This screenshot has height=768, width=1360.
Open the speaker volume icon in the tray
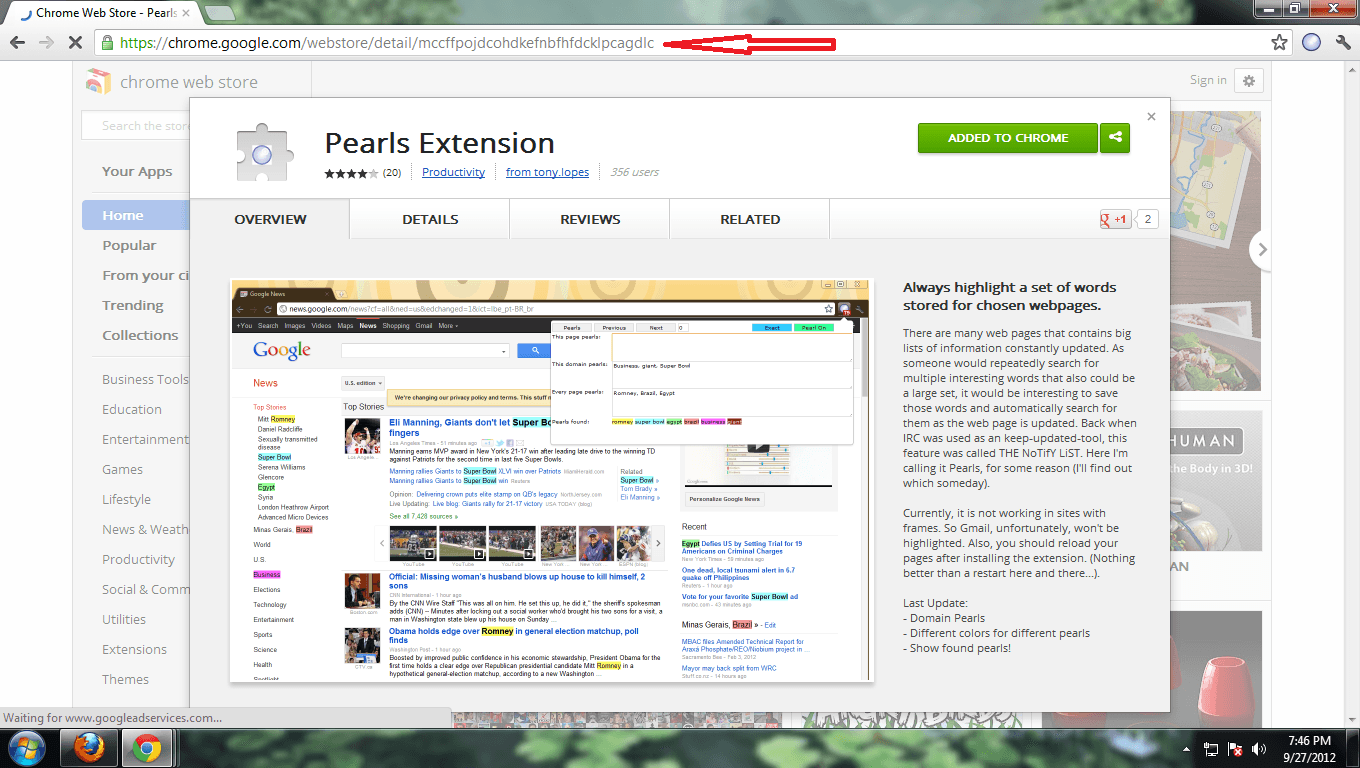1259,747
